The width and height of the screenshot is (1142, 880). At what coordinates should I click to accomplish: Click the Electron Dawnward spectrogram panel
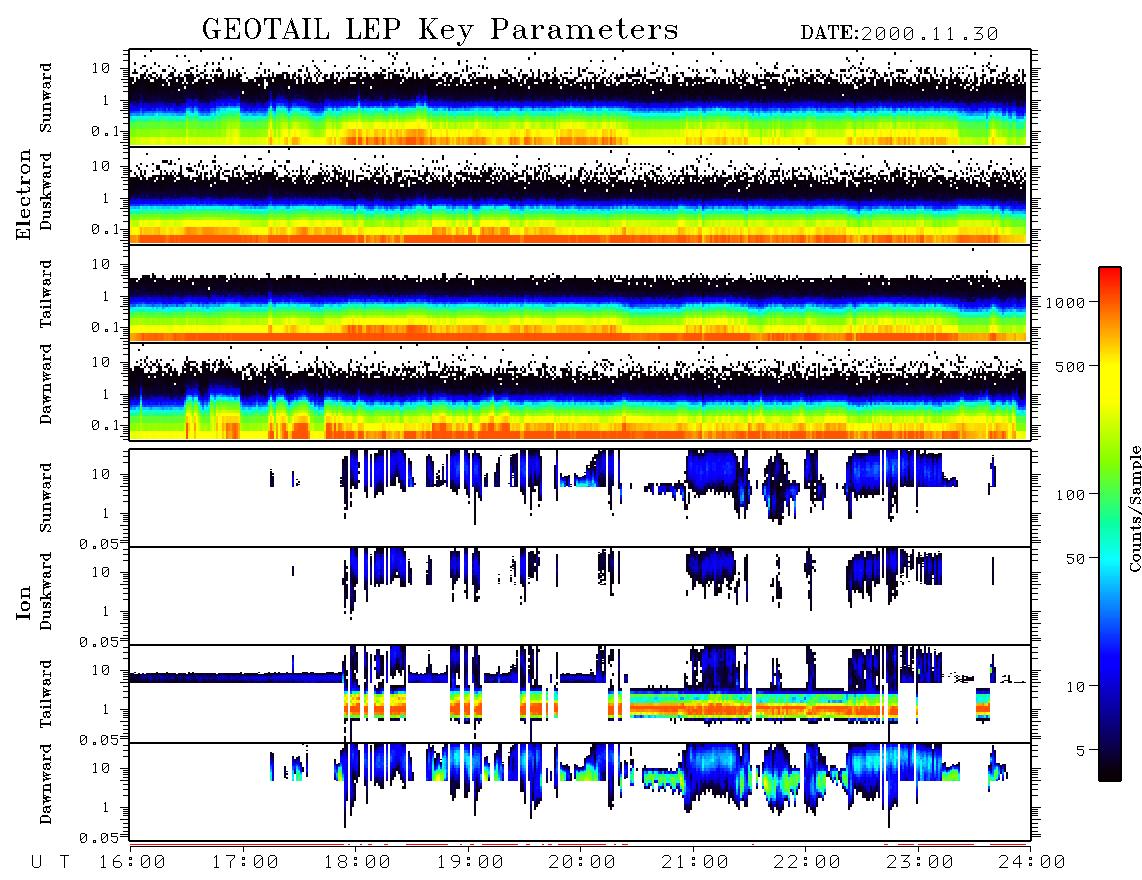coord(580,392)
